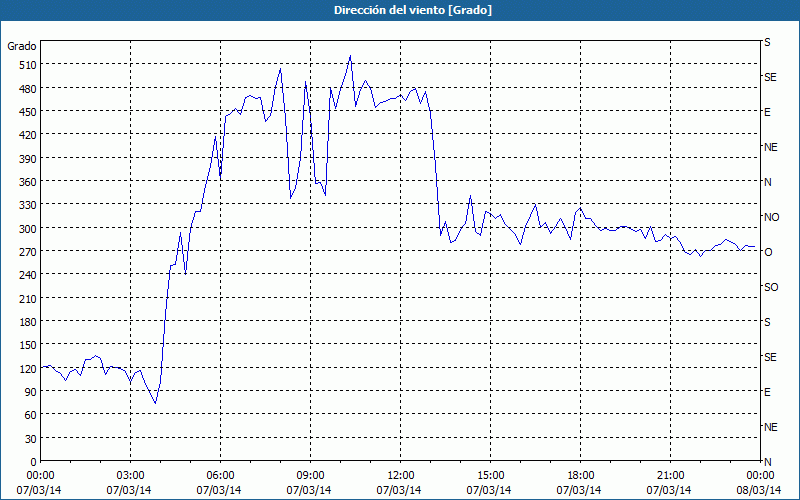The width and height of the screenshot is (800, 500).
Task: Select the 'SE' compass label near the 480 level
Action: (x=770, y=78)
